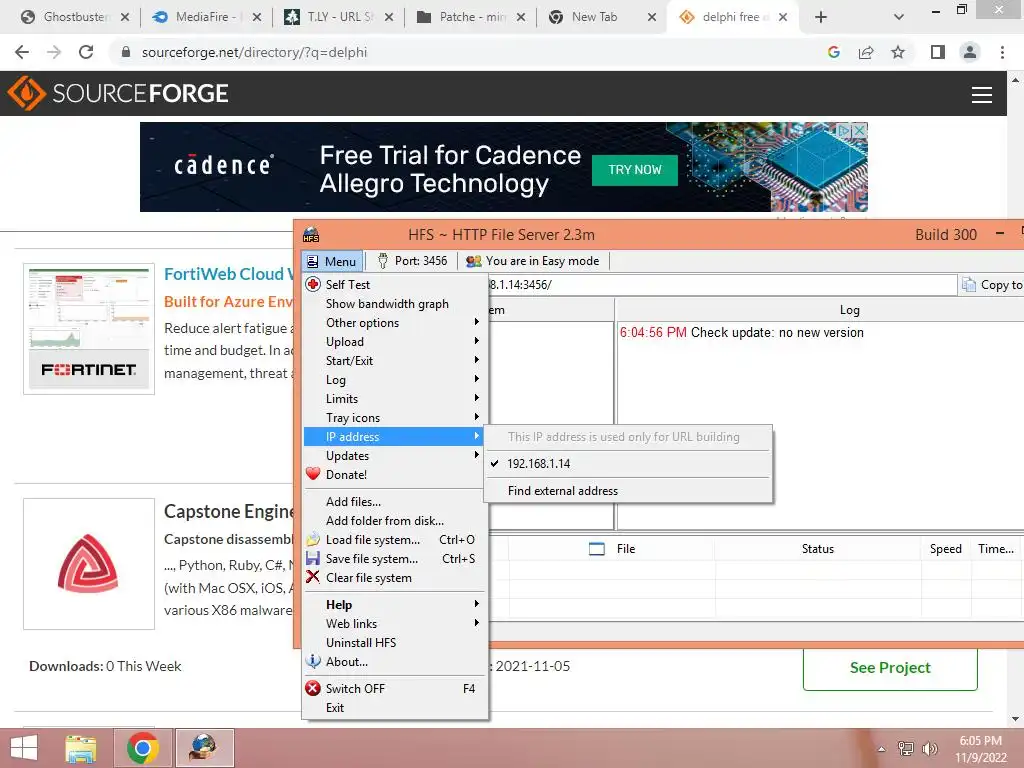
Task: Expand the Log submenu
Action: 396,379
